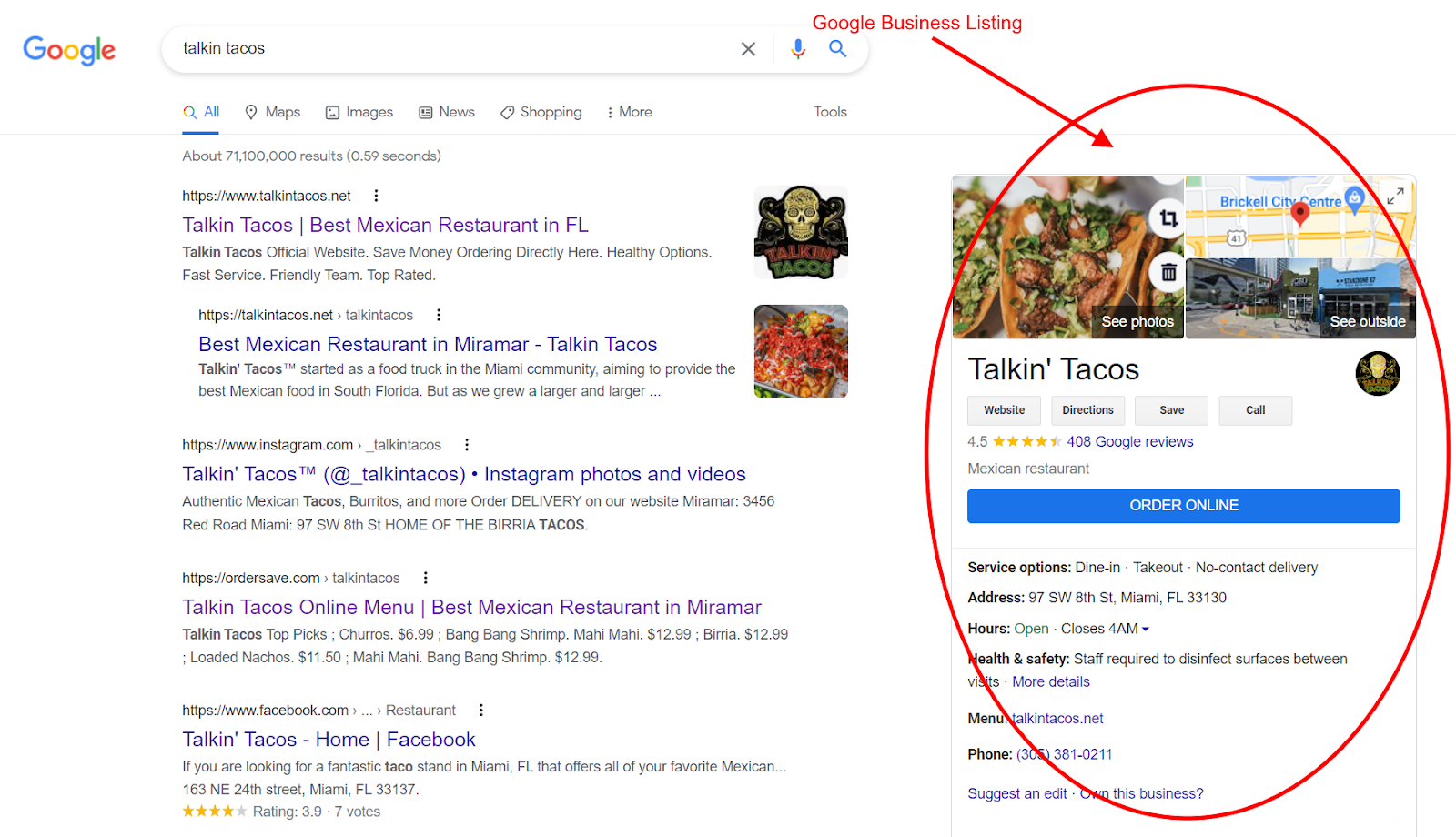Click the blue magnifier search icon

(838, 48)
